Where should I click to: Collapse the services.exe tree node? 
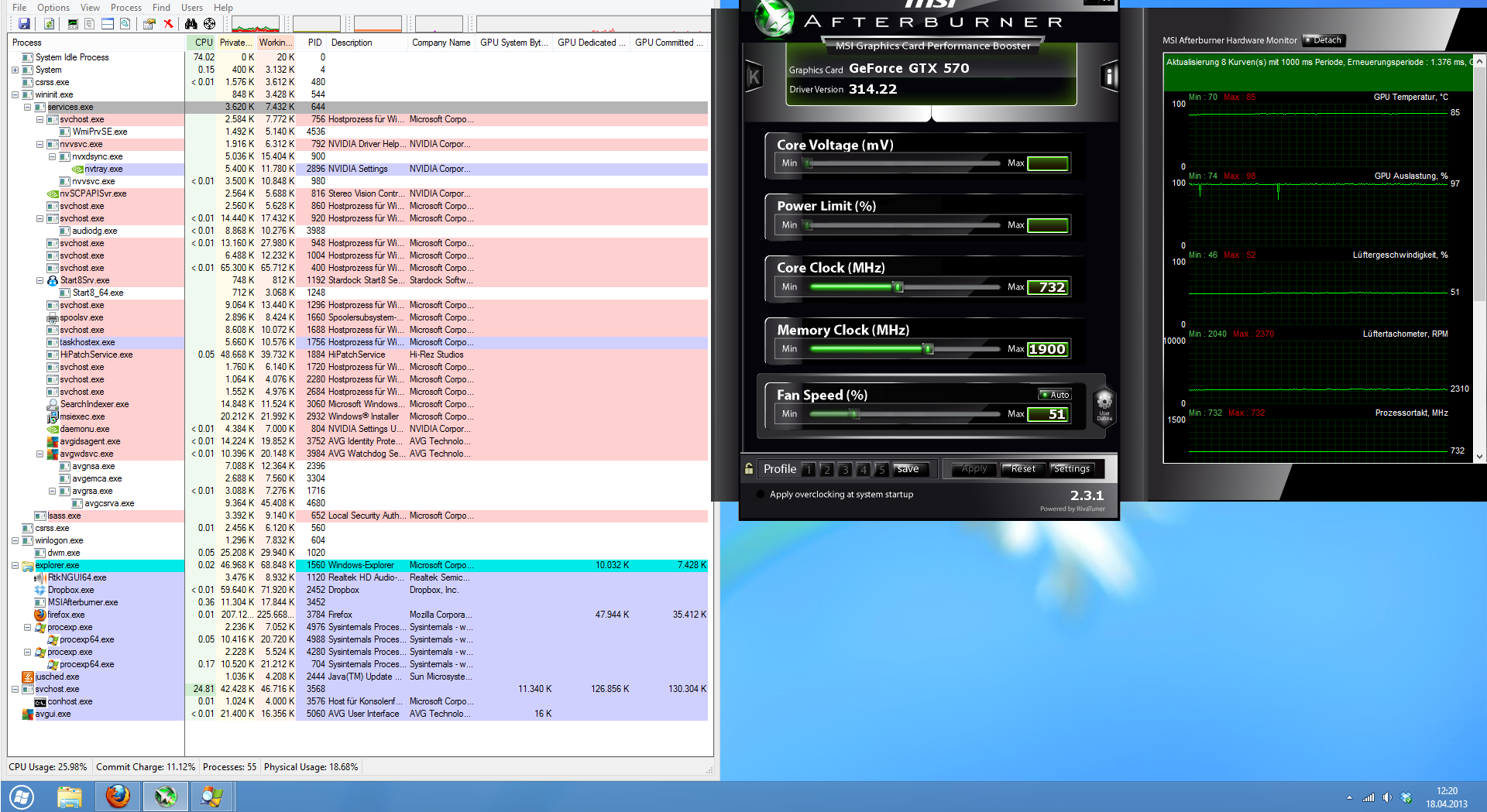pos(27,107)
